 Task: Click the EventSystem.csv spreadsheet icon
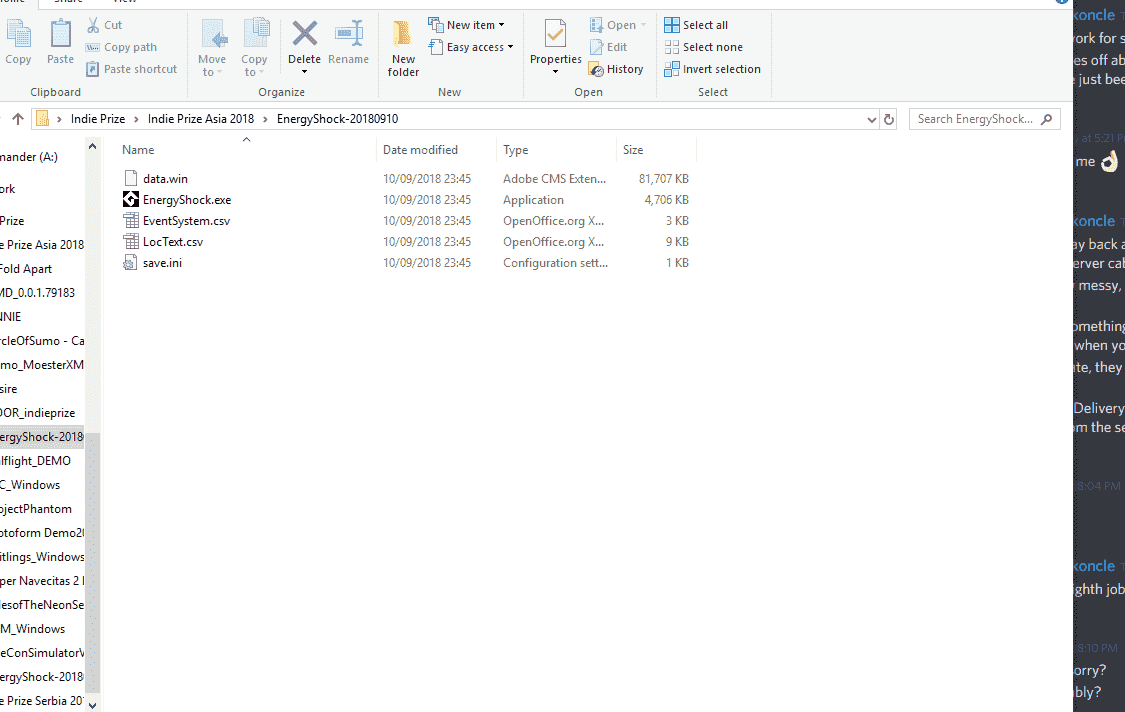point(131,221)
